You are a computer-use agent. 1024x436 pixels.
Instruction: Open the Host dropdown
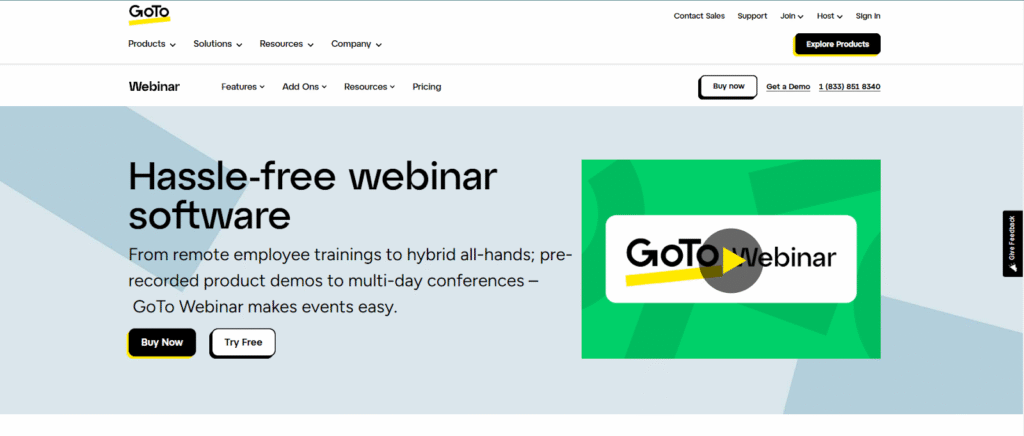coord(829,16)
